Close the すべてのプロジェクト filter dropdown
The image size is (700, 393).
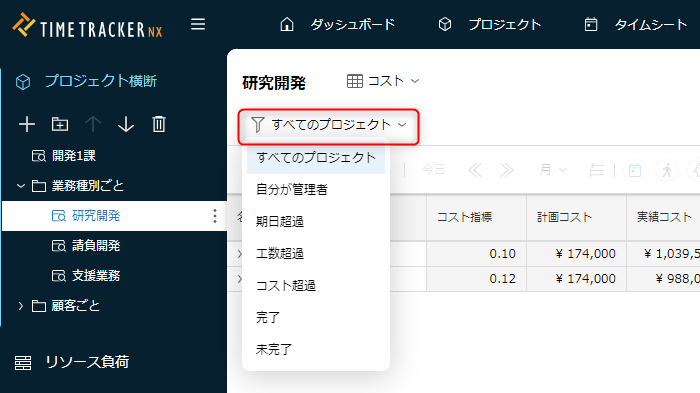click(x=329, y=125)
